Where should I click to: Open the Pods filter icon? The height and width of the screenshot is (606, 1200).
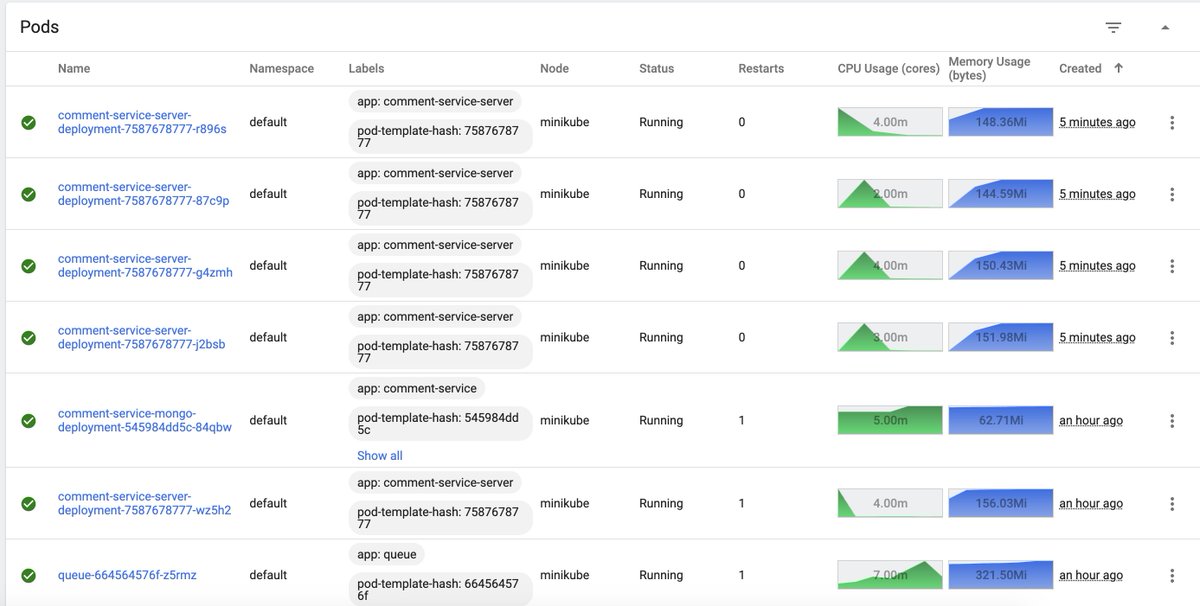(x=1113, y=27)
